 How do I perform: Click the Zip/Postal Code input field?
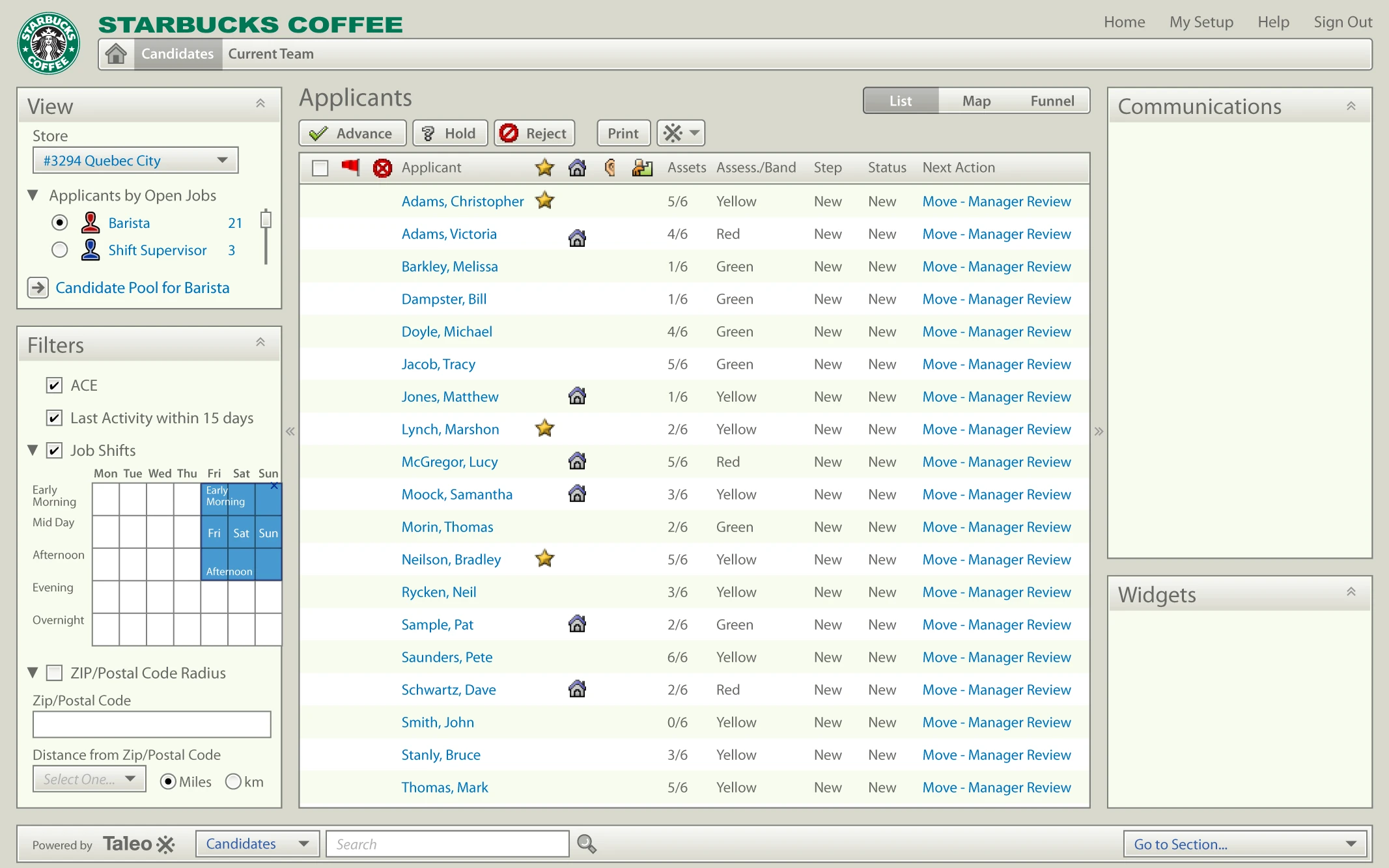pos(152,724)
